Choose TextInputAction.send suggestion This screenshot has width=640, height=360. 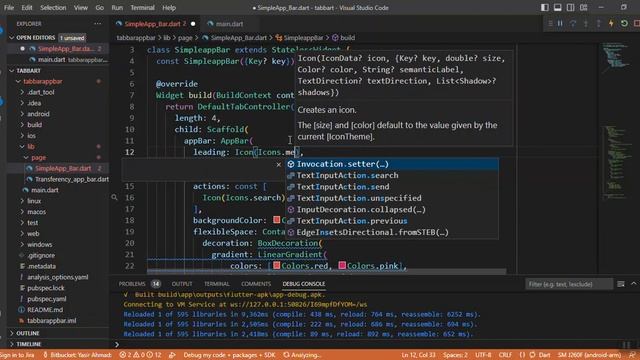(x=392, y=187)
